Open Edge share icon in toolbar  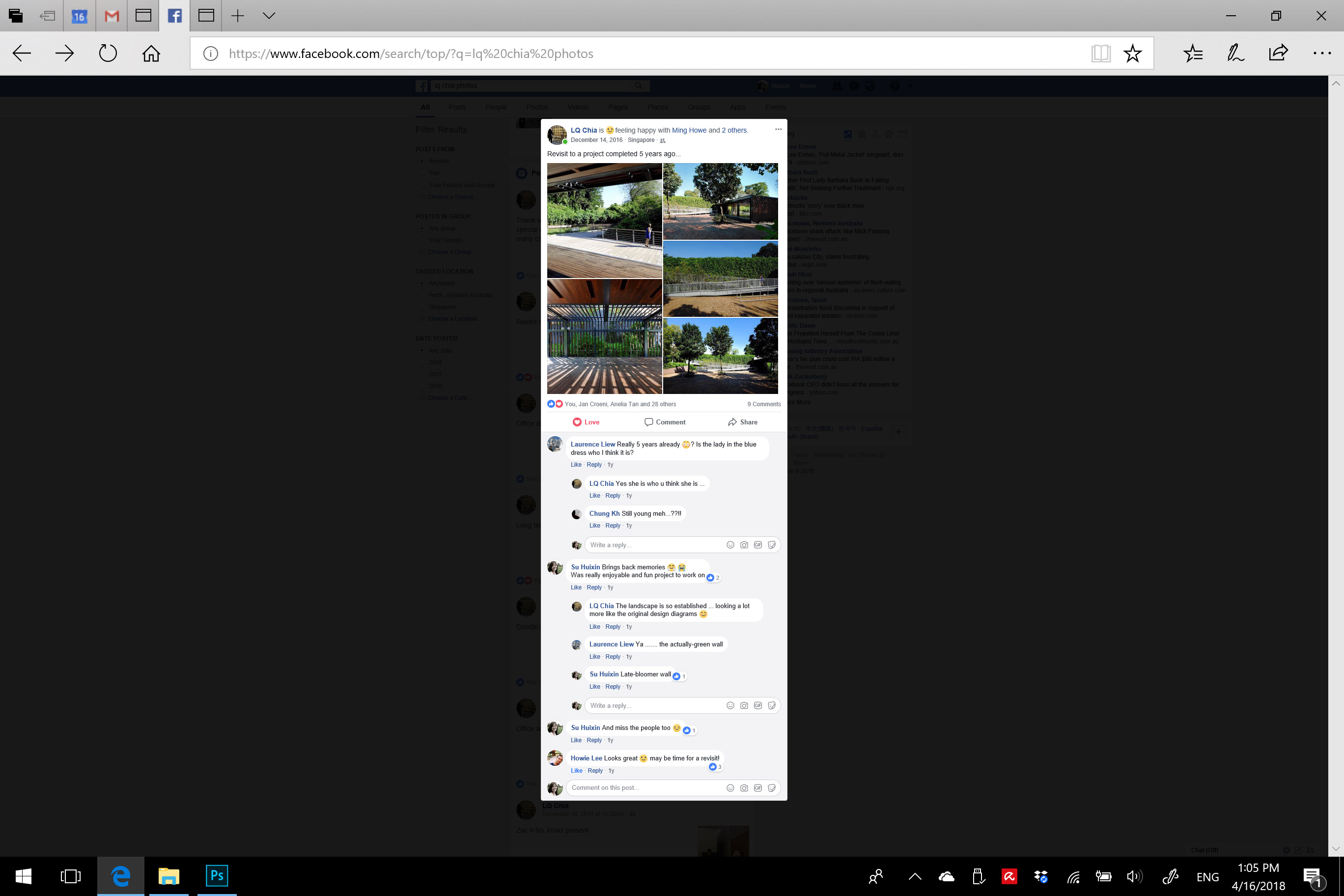point(1278,53)
